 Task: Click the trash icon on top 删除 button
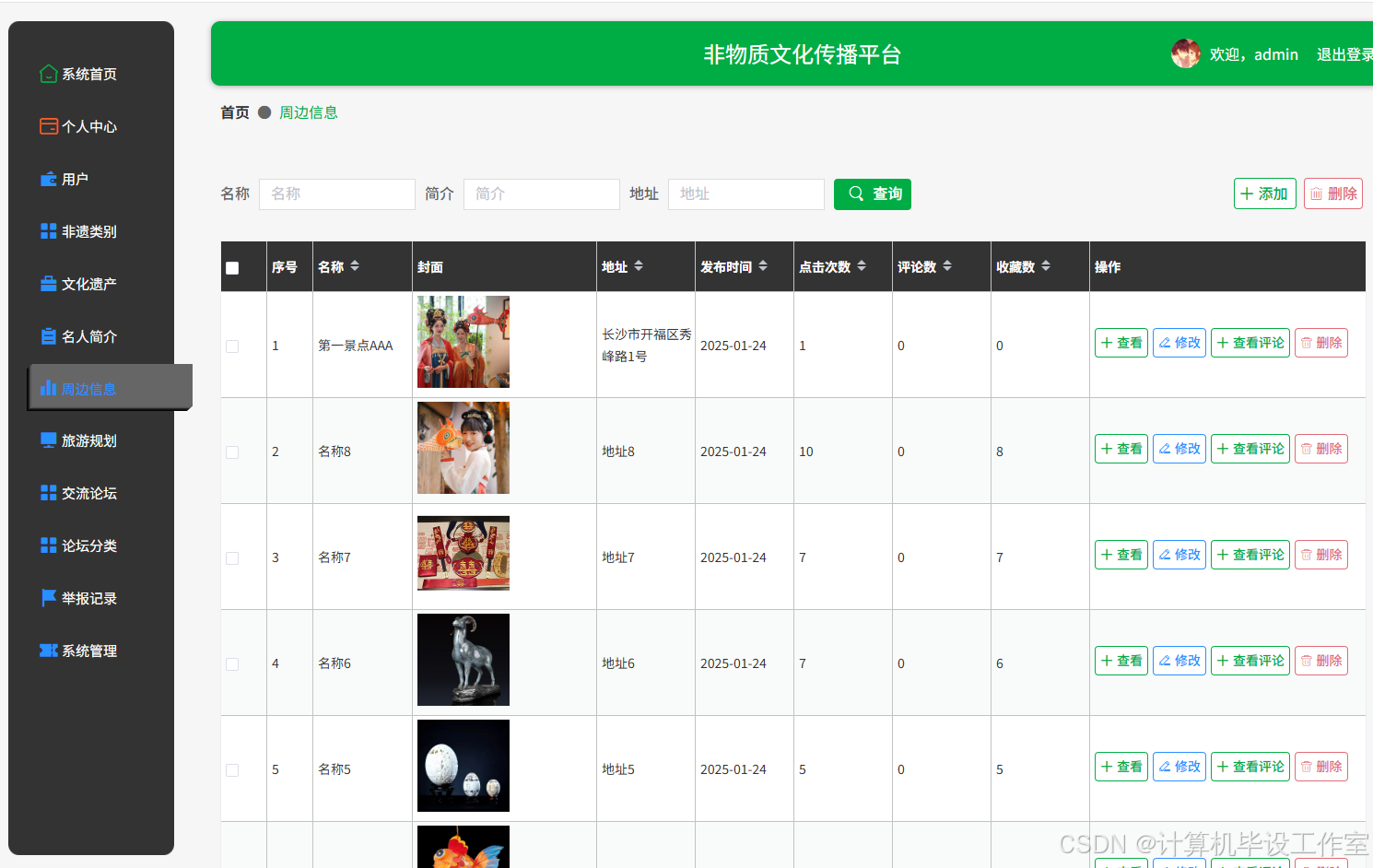click(x=1316, y=194)
